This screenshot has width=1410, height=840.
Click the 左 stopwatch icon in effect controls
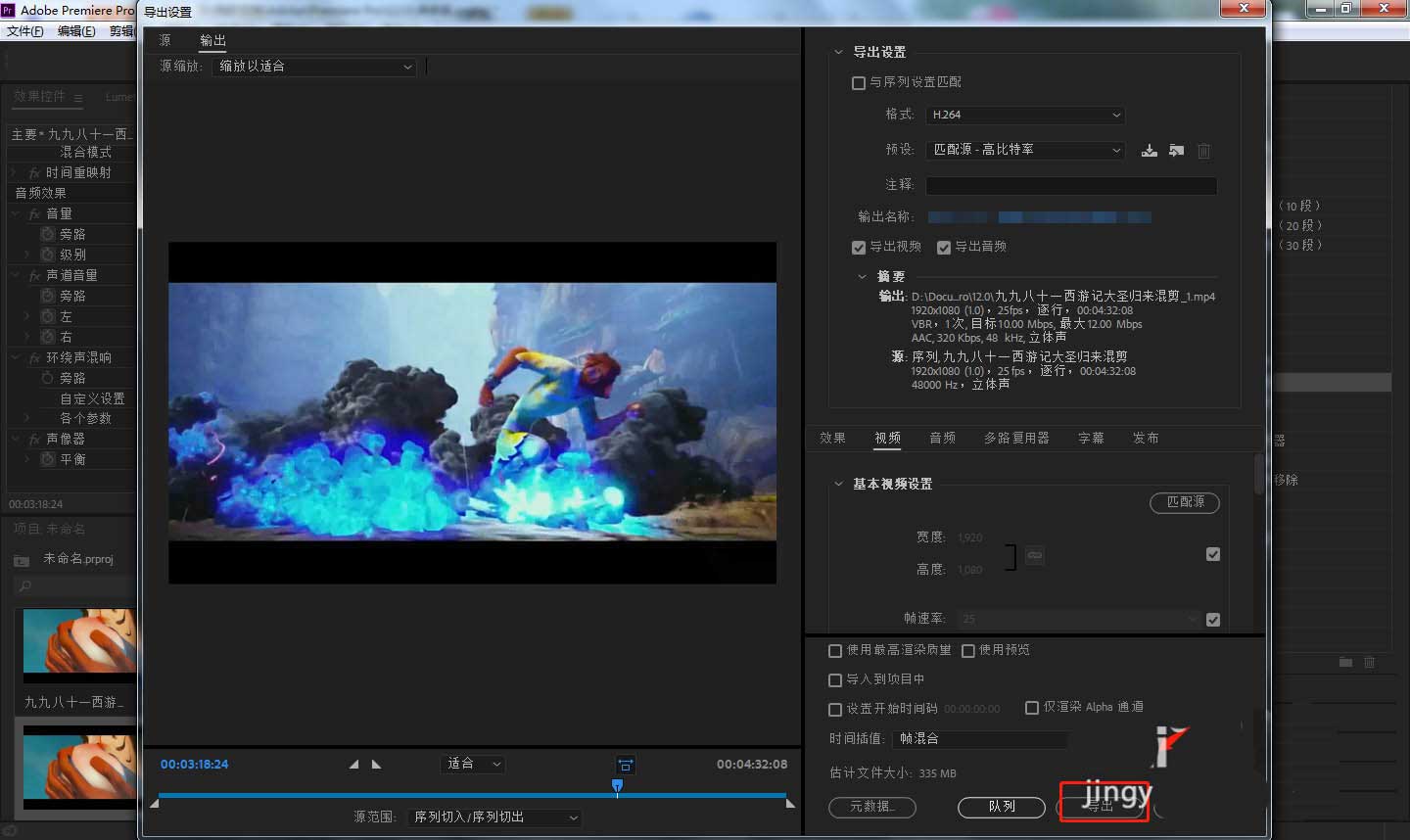47,316
